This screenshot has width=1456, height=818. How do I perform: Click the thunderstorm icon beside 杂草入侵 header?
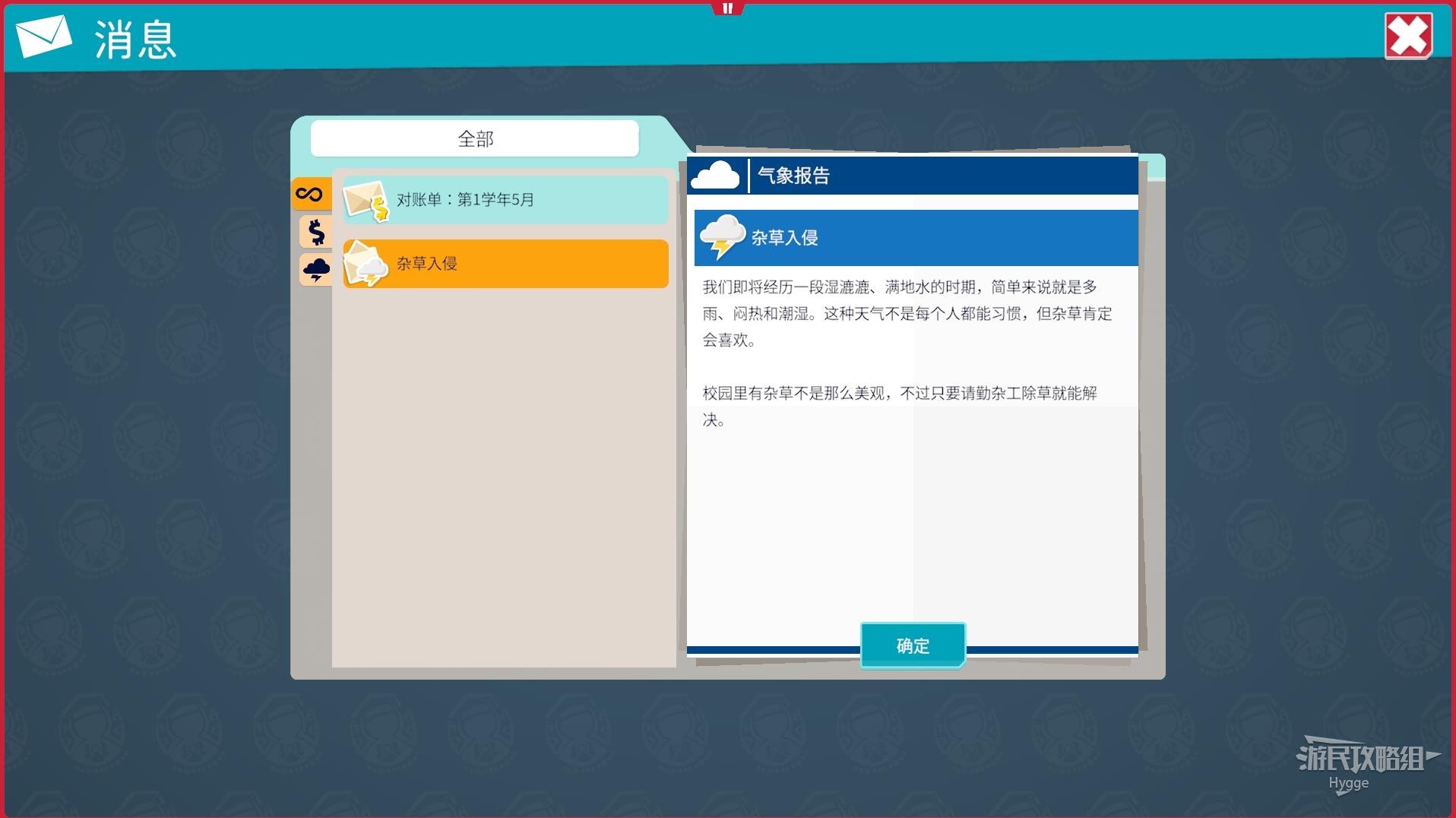coord(722,236)
